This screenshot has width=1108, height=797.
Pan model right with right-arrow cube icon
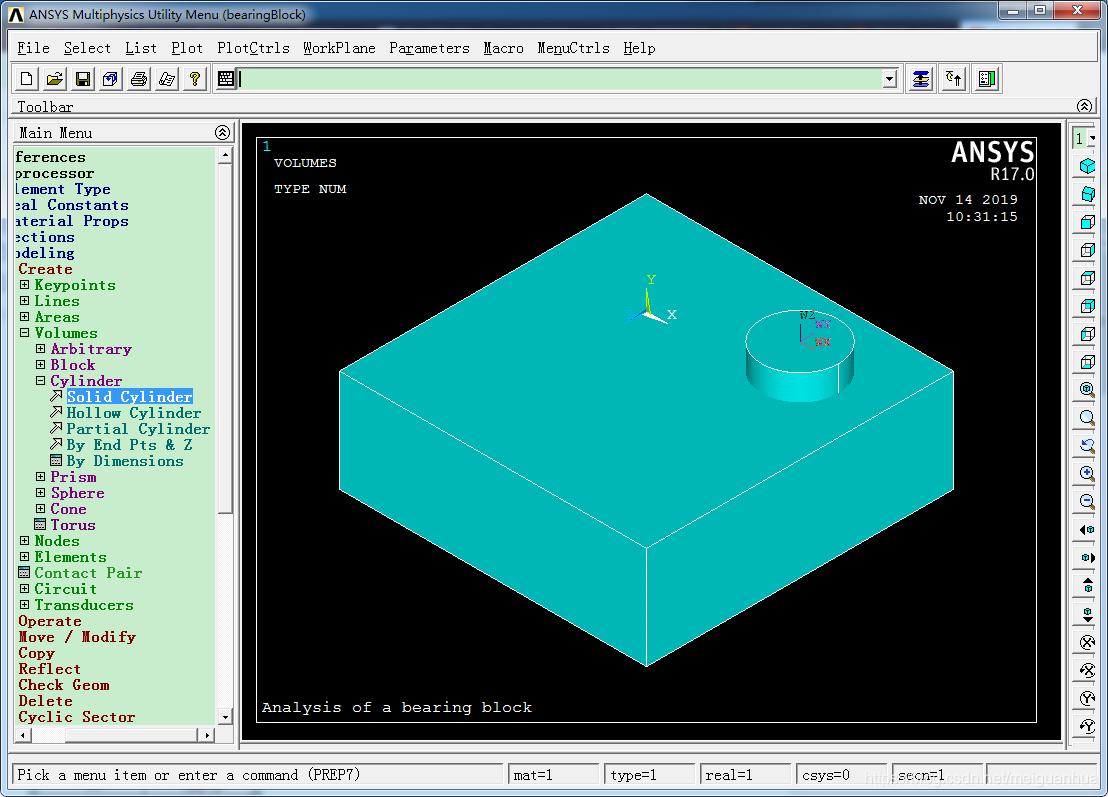[1088, 557]
